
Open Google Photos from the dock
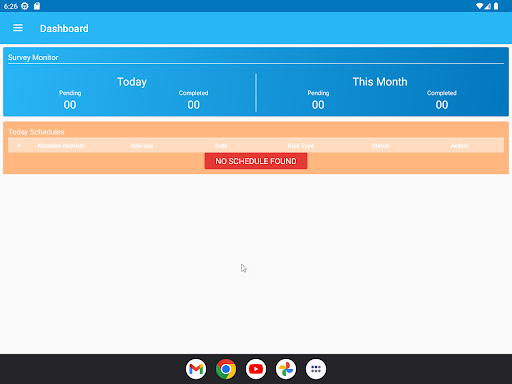click(286, 369)
